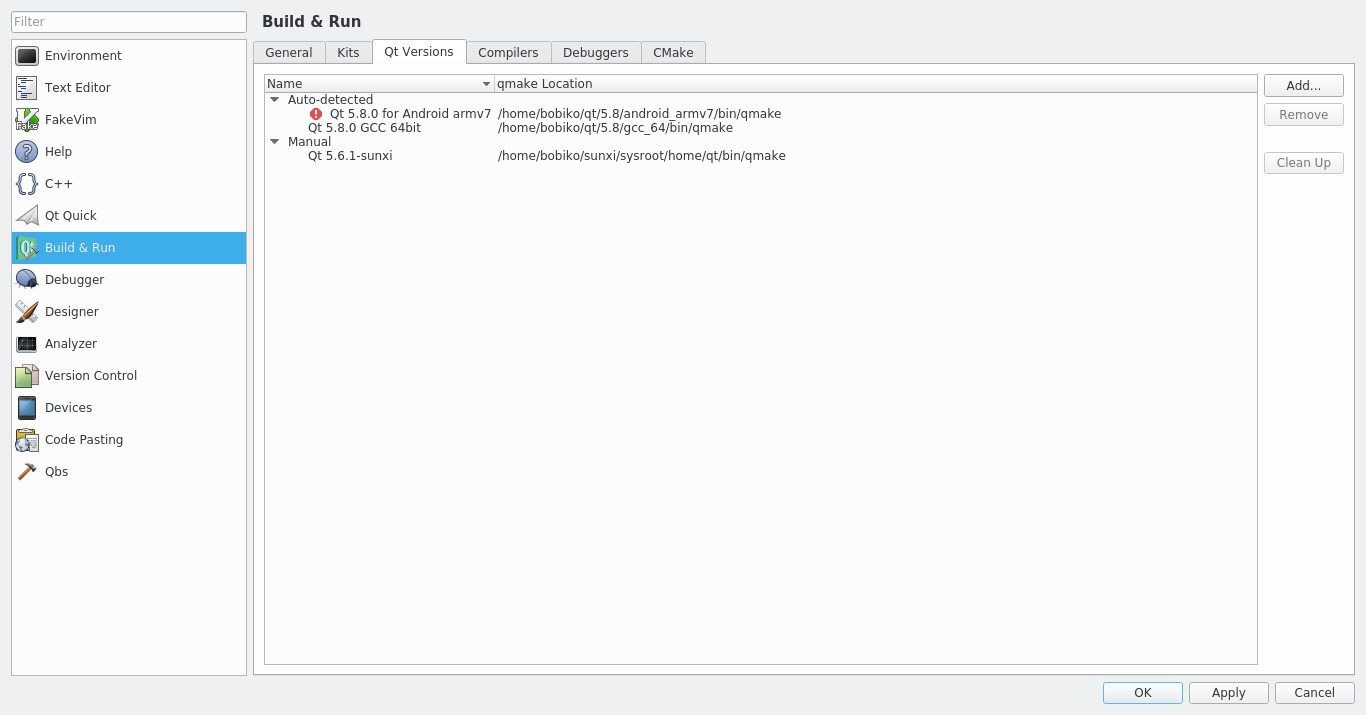The height and width of the screenshot is (715, 1366).
Task: Click the Auto-detected group label
Action: 330,100
